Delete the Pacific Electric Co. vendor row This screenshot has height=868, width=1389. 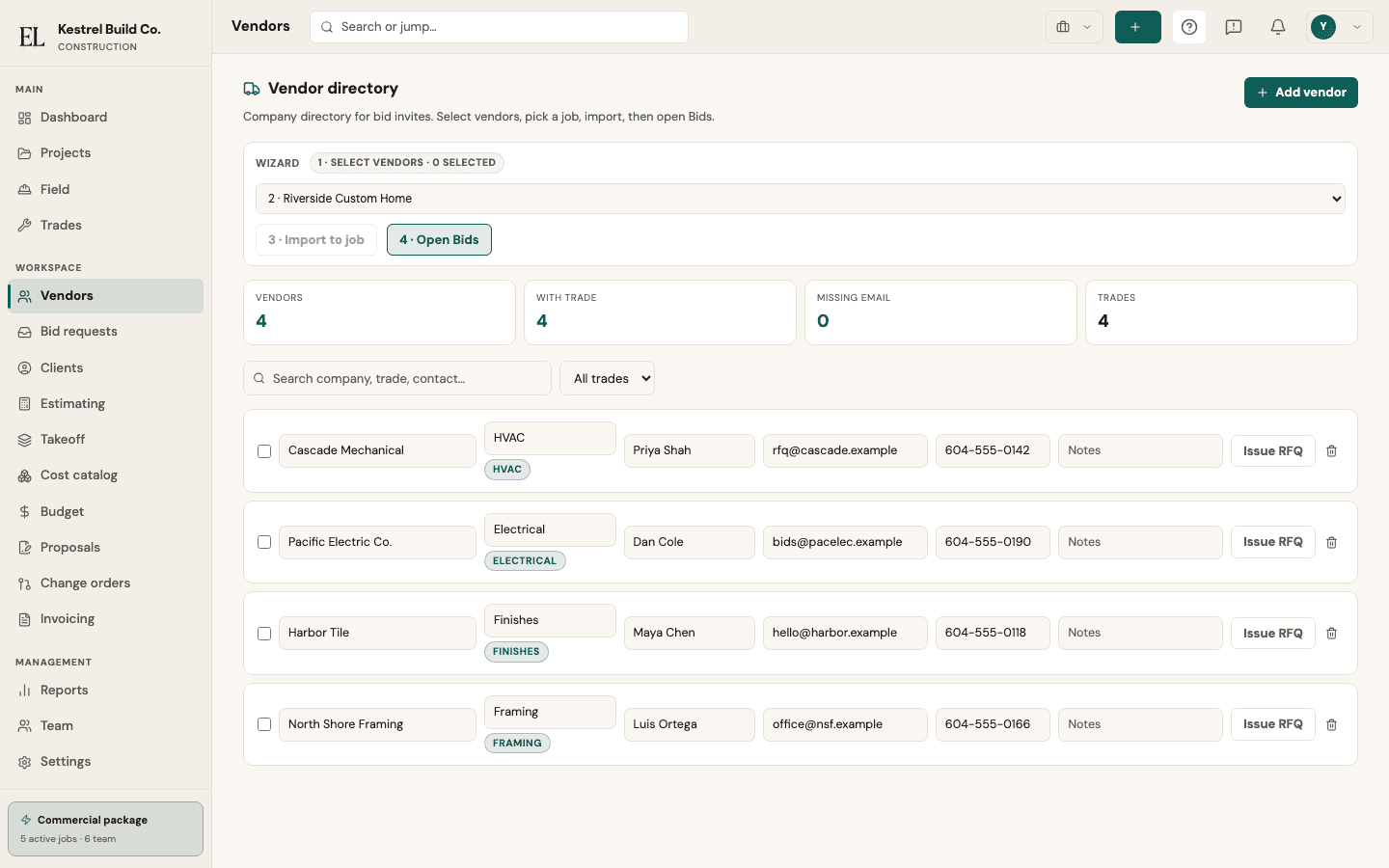1331,542
